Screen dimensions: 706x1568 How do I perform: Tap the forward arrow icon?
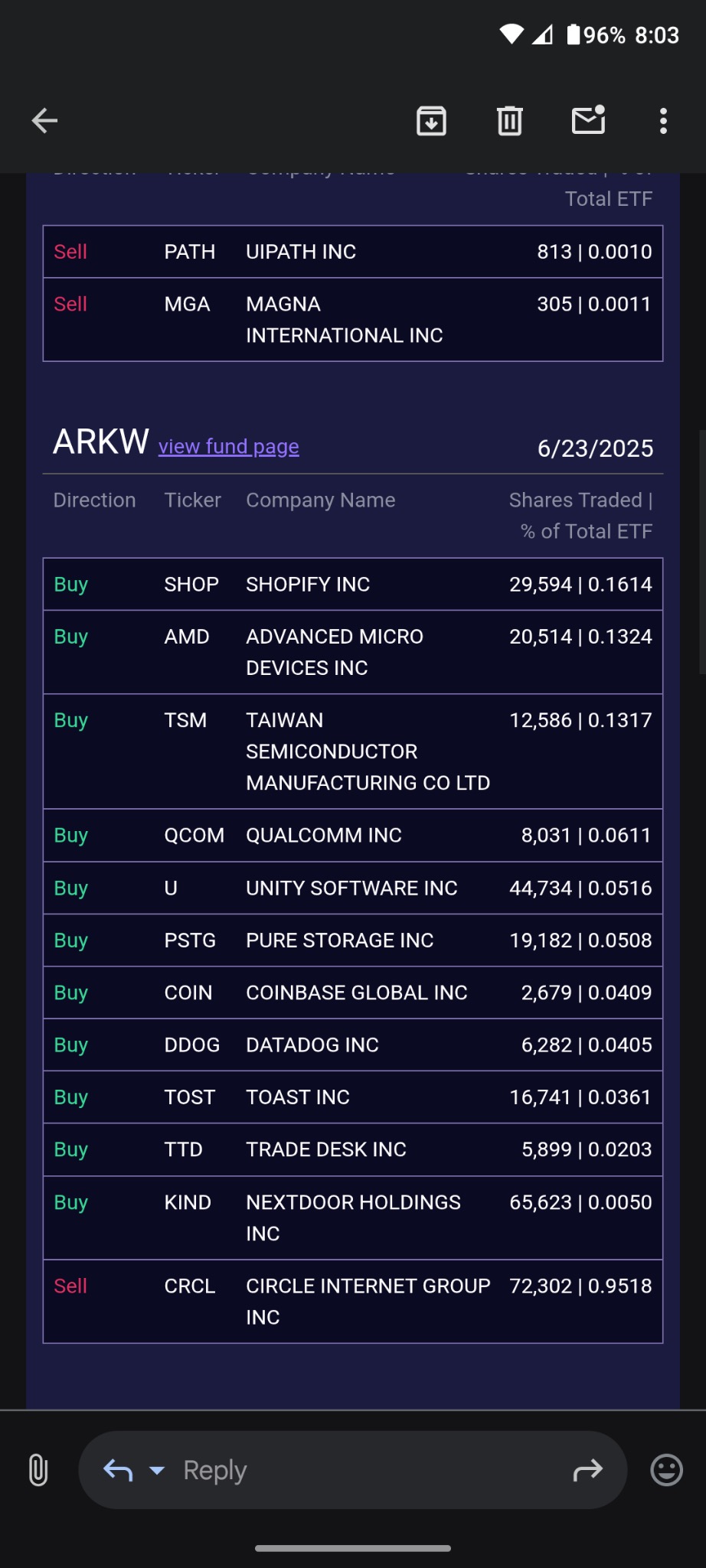tap(588, 1470)
